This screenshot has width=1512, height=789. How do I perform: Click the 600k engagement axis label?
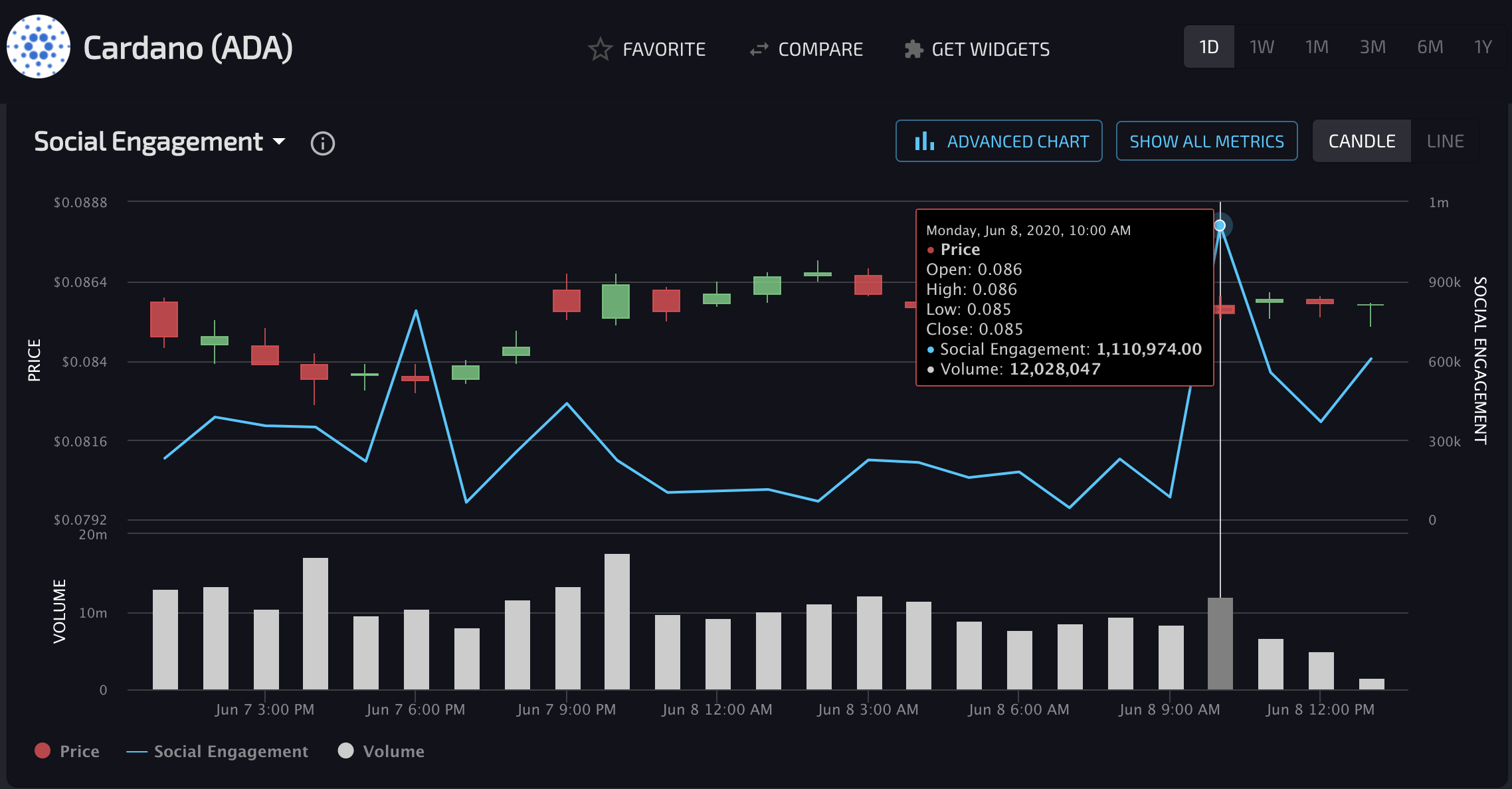point(1445,362)
